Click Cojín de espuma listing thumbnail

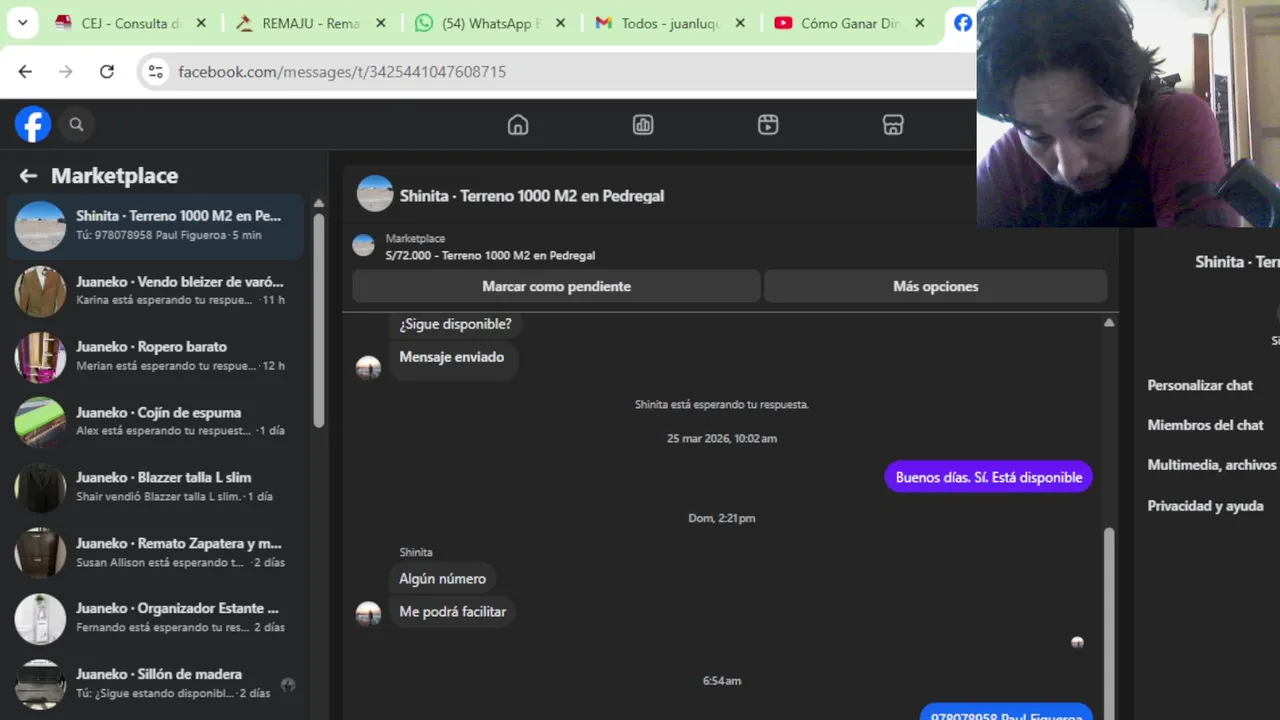click(40, 422)
